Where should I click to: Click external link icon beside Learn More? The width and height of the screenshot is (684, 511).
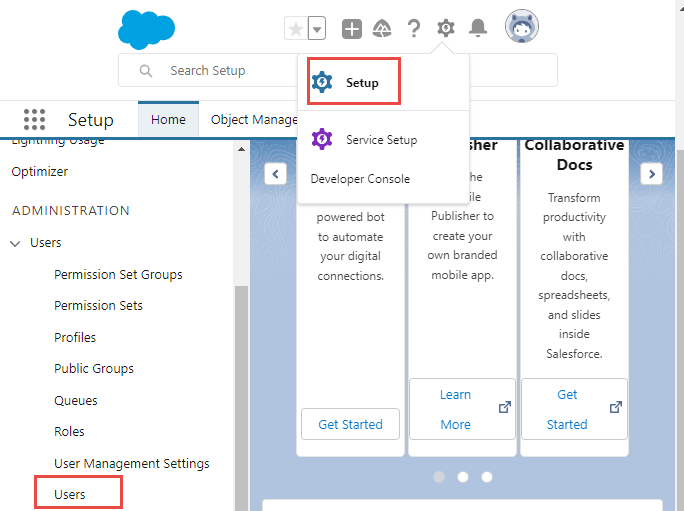(505, 407)
